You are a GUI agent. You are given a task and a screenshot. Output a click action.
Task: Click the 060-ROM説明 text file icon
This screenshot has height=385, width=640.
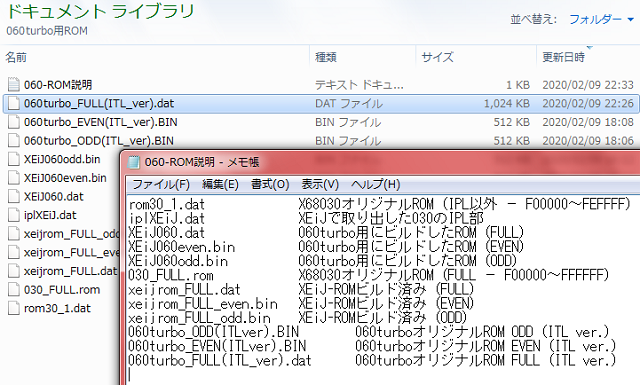pyautogui.click(x=13, y=85)
